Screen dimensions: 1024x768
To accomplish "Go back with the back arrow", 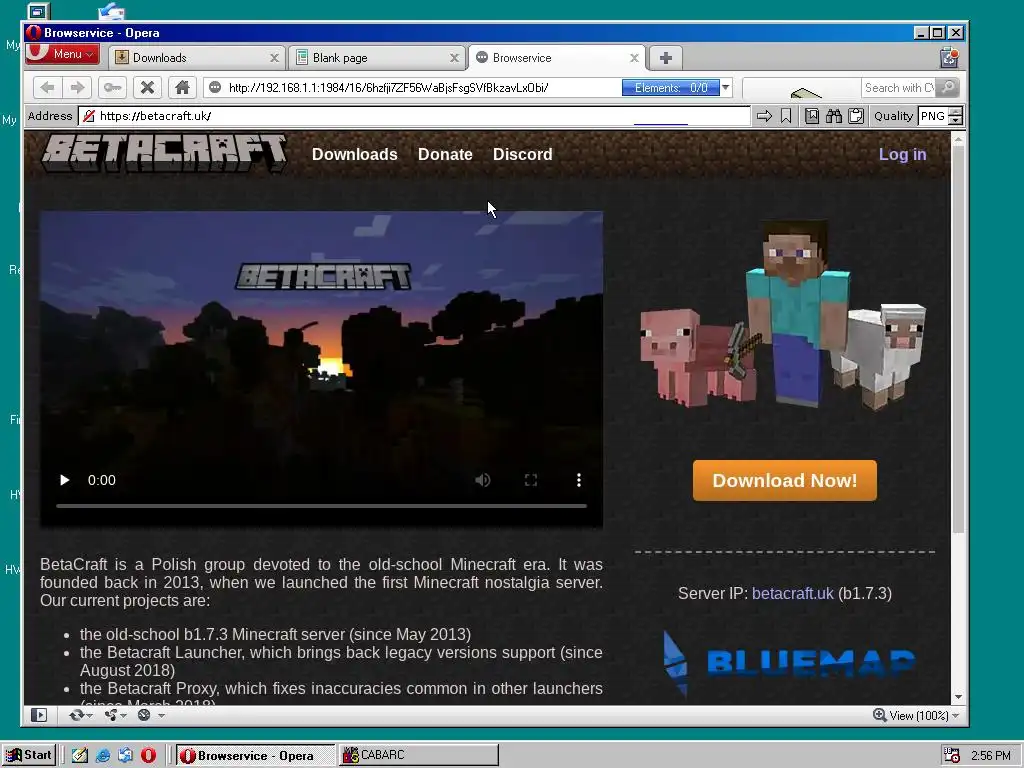I will tap(47, 88).
